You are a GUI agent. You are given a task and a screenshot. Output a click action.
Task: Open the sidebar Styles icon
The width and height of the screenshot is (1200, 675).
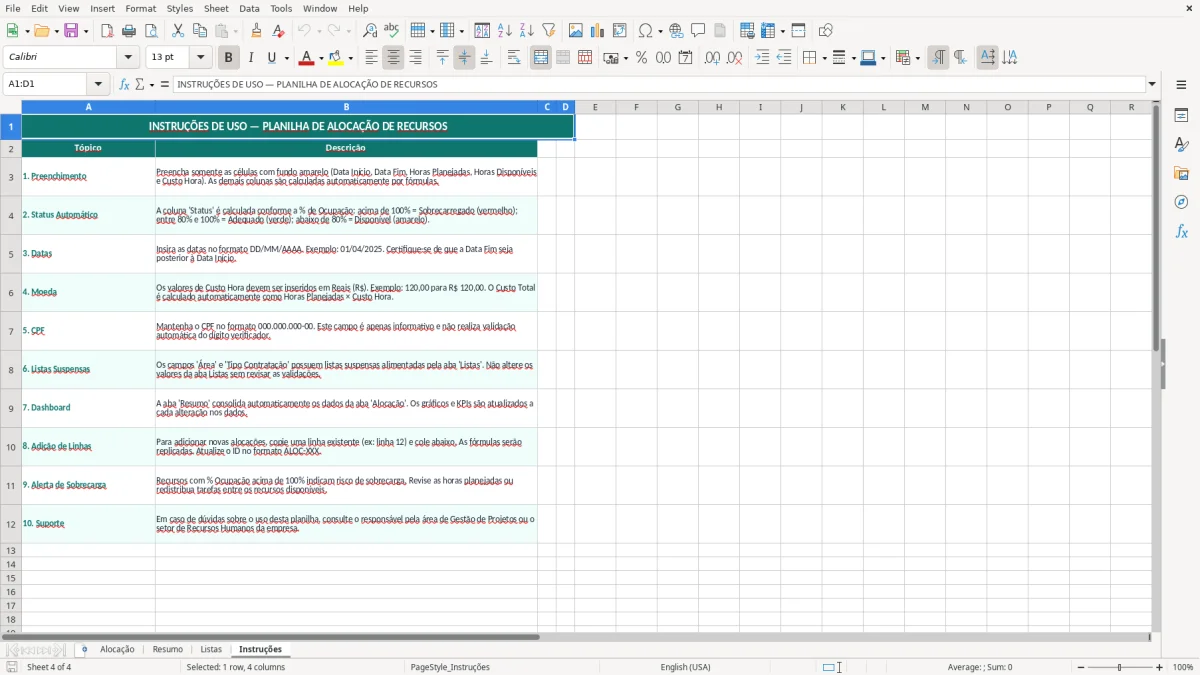(x=1181, y=144)
